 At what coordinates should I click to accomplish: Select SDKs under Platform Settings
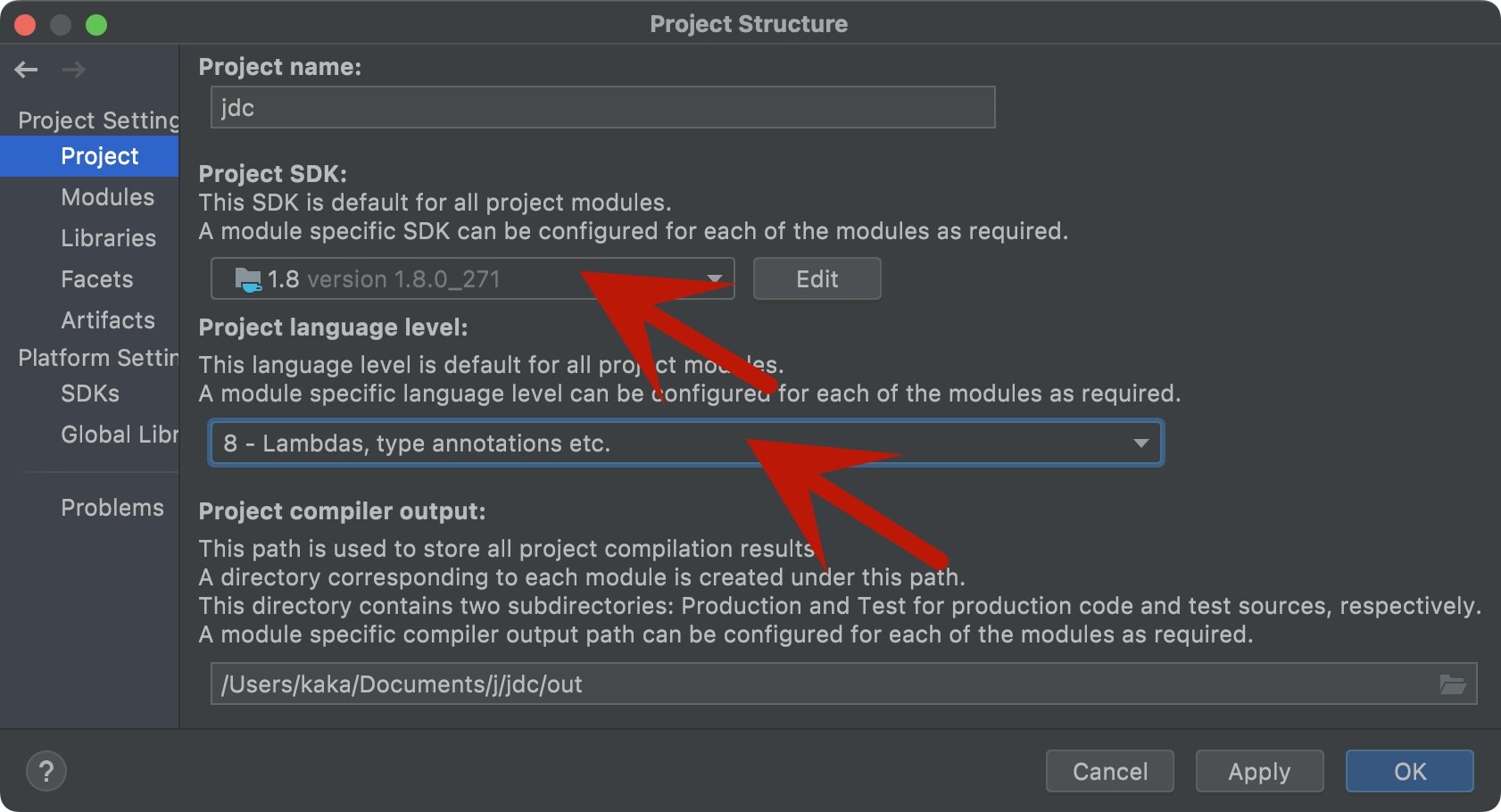(x=90, y=394)
